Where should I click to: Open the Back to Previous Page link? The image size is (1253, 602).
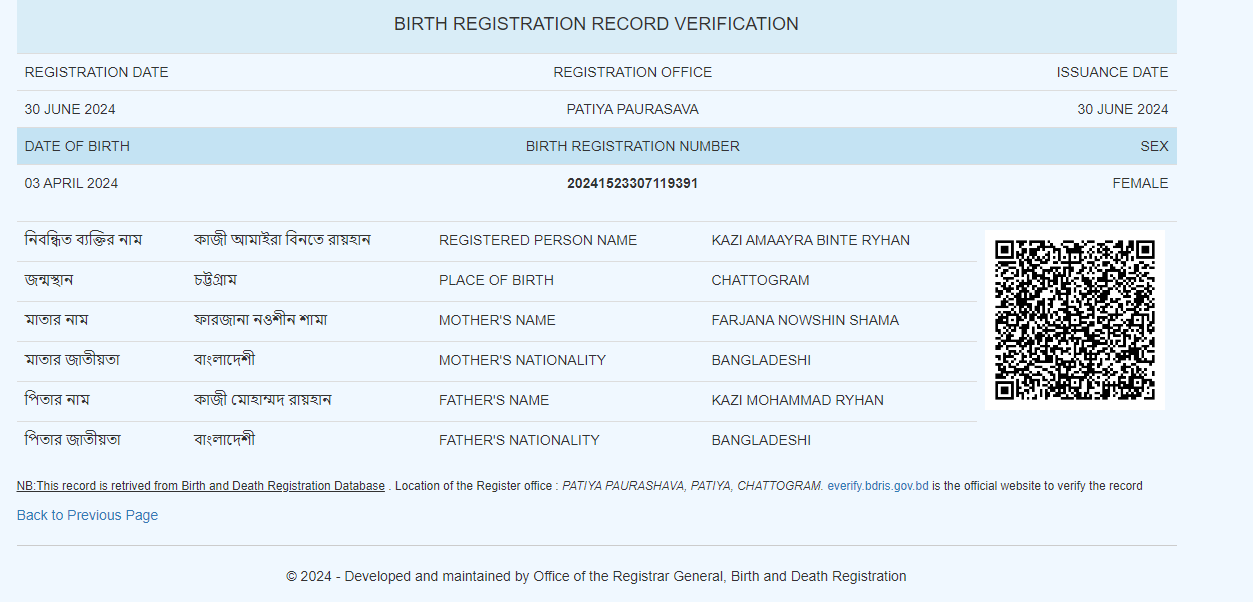(87, 515)
